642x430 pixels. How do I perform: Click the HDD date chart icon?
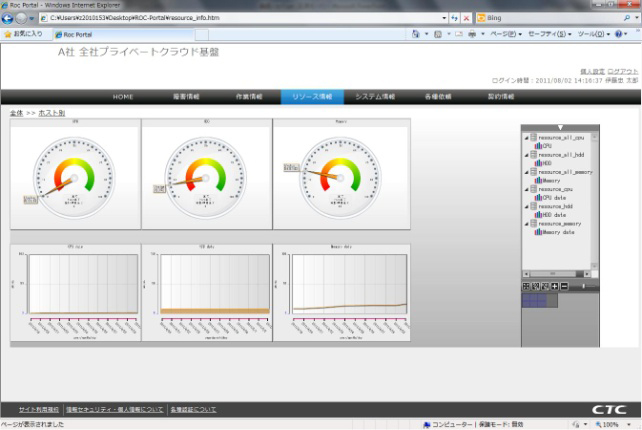tap(537, 215)
